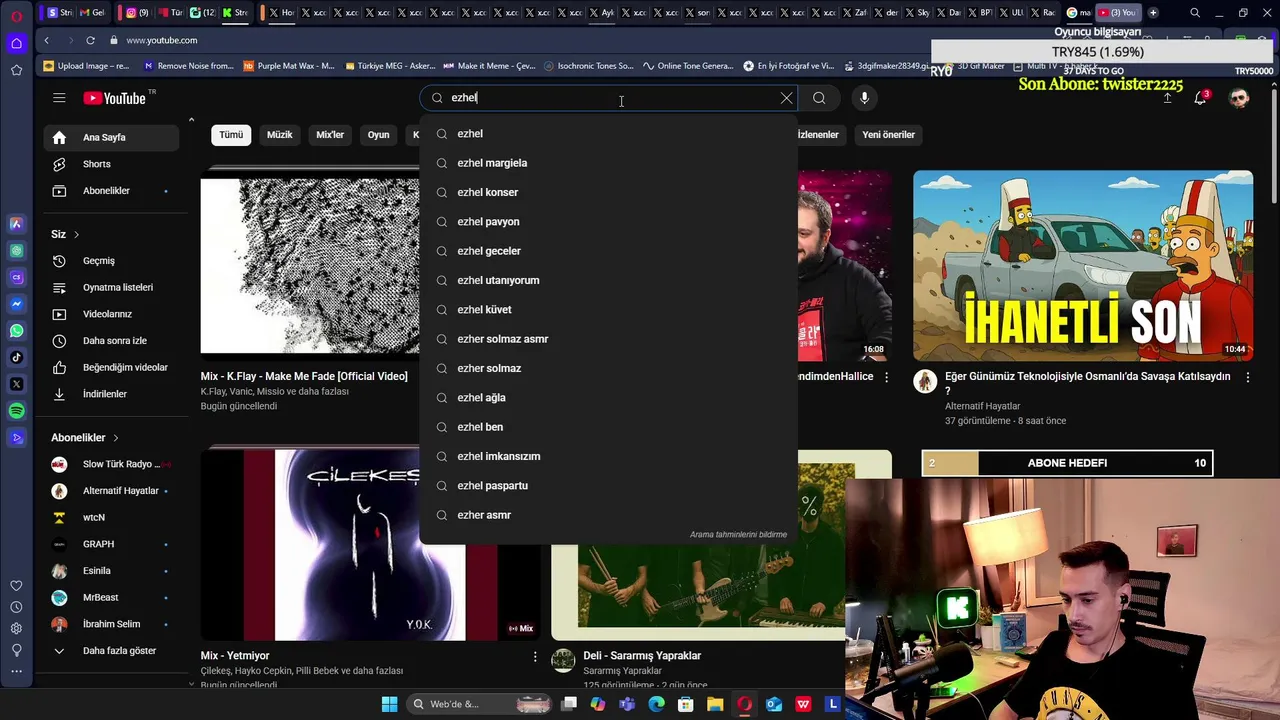Viewport: 1280px width, 720px height.
Task: Open İHANETLİ SON video thumbnail
Action: tap(1083, 266)
